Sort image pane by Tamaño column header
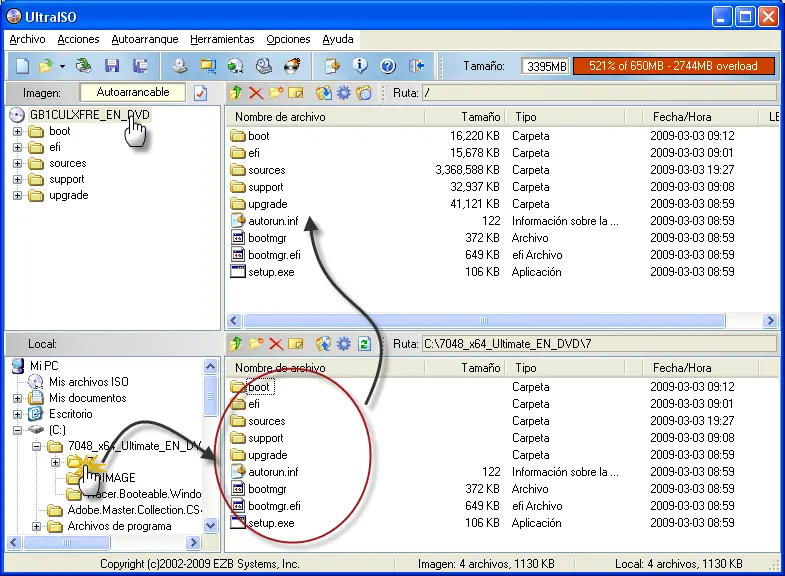This screenshot has height=576, width=785. pos(465,117)
